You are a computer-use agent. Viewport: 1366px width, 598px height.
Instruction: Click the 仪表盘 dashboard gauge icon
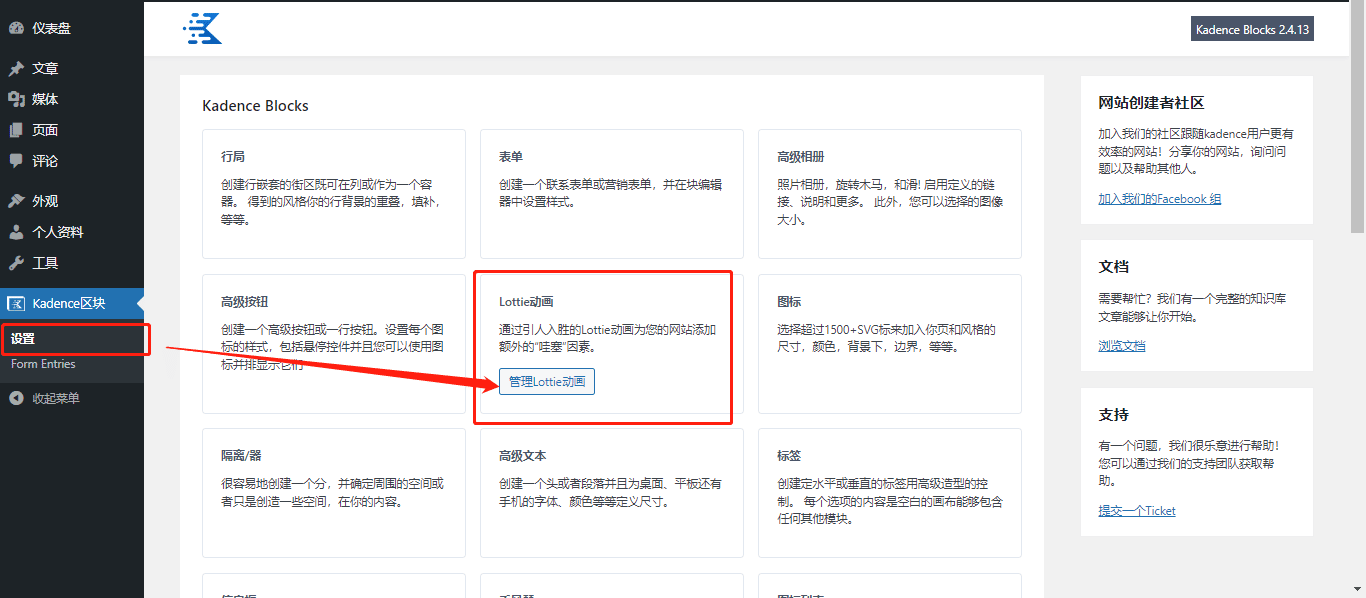pyautogui.click(x=16, y=28)
